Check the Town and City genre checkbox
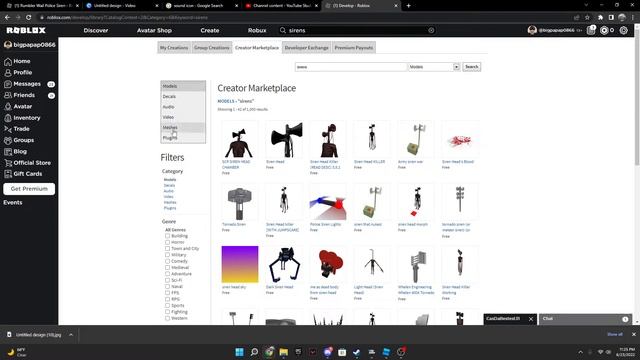 tap(167, 249)
